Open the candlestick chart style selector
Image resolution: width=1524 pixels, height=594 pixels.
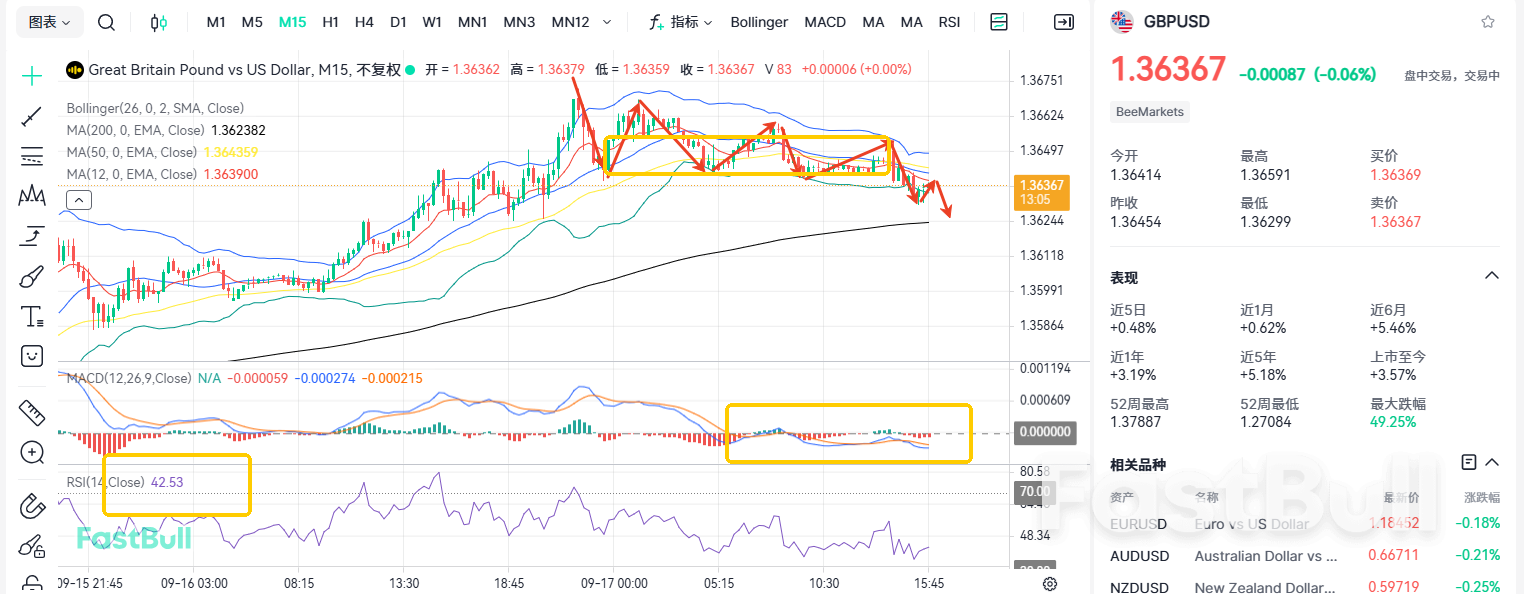(159, 22)
